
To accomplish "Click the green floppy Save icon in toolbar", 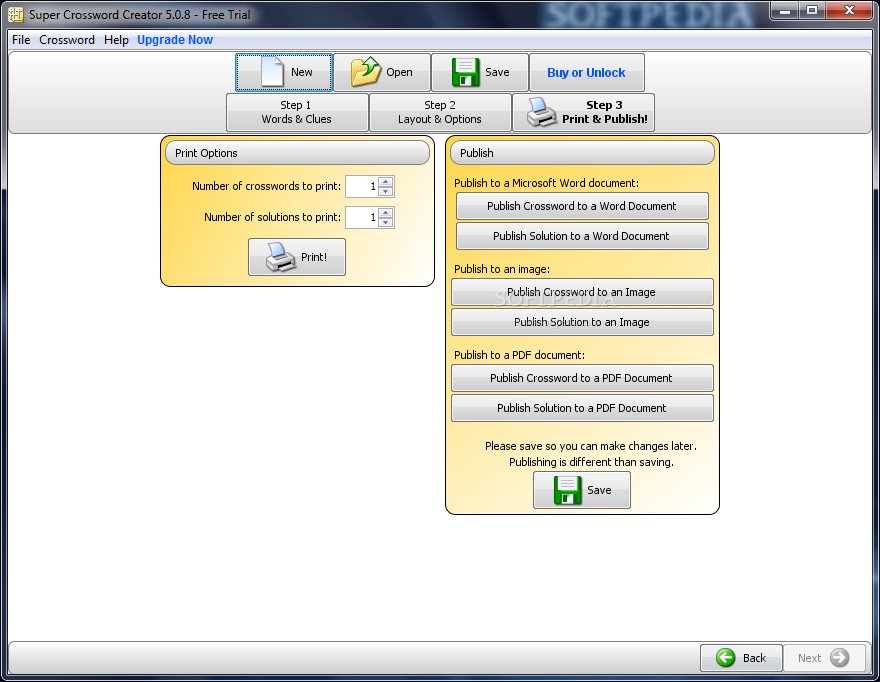I will pyautogui.click(x=465, y=72).
